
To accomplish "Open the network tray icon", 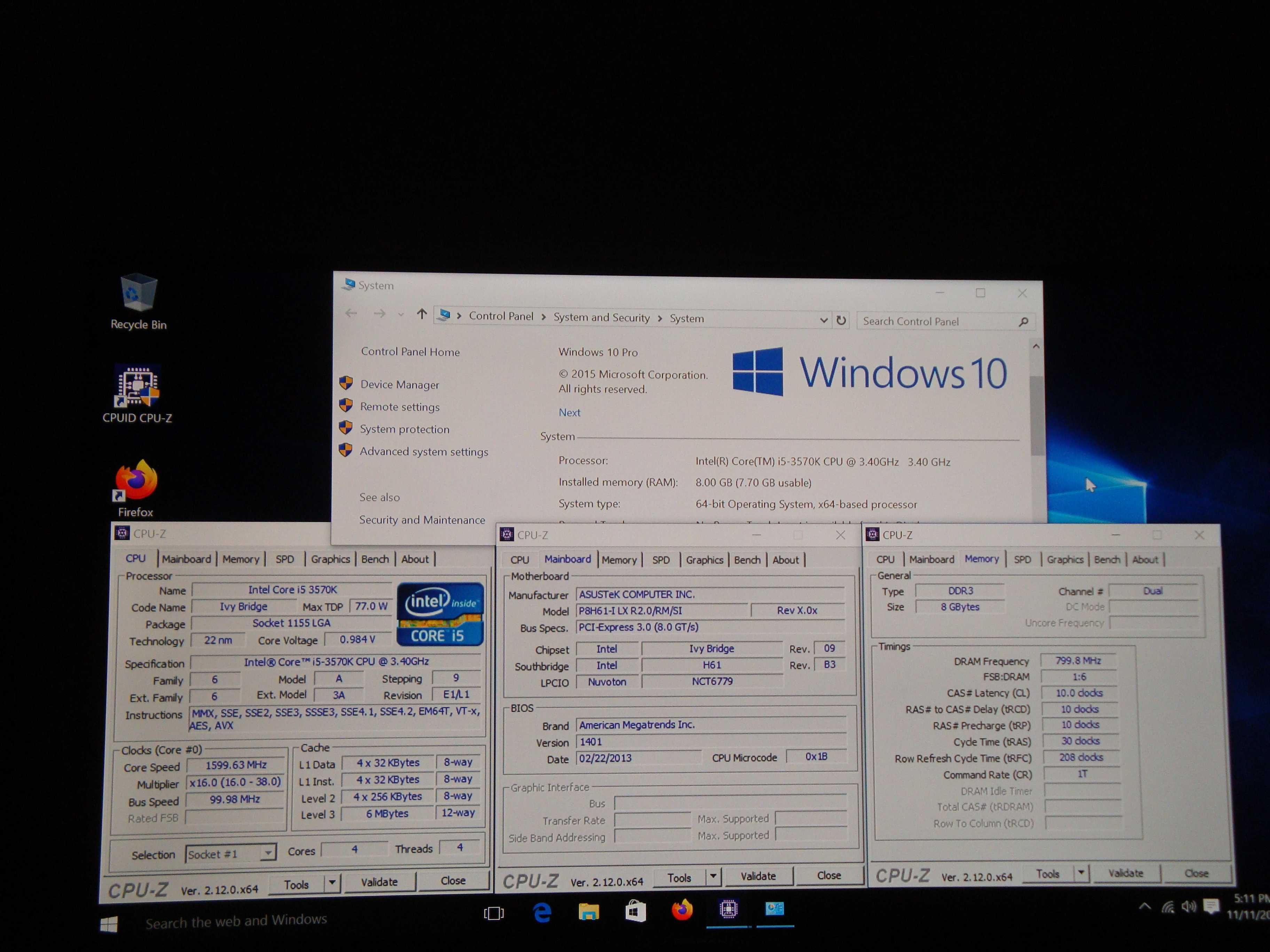I will [1167, 907].
